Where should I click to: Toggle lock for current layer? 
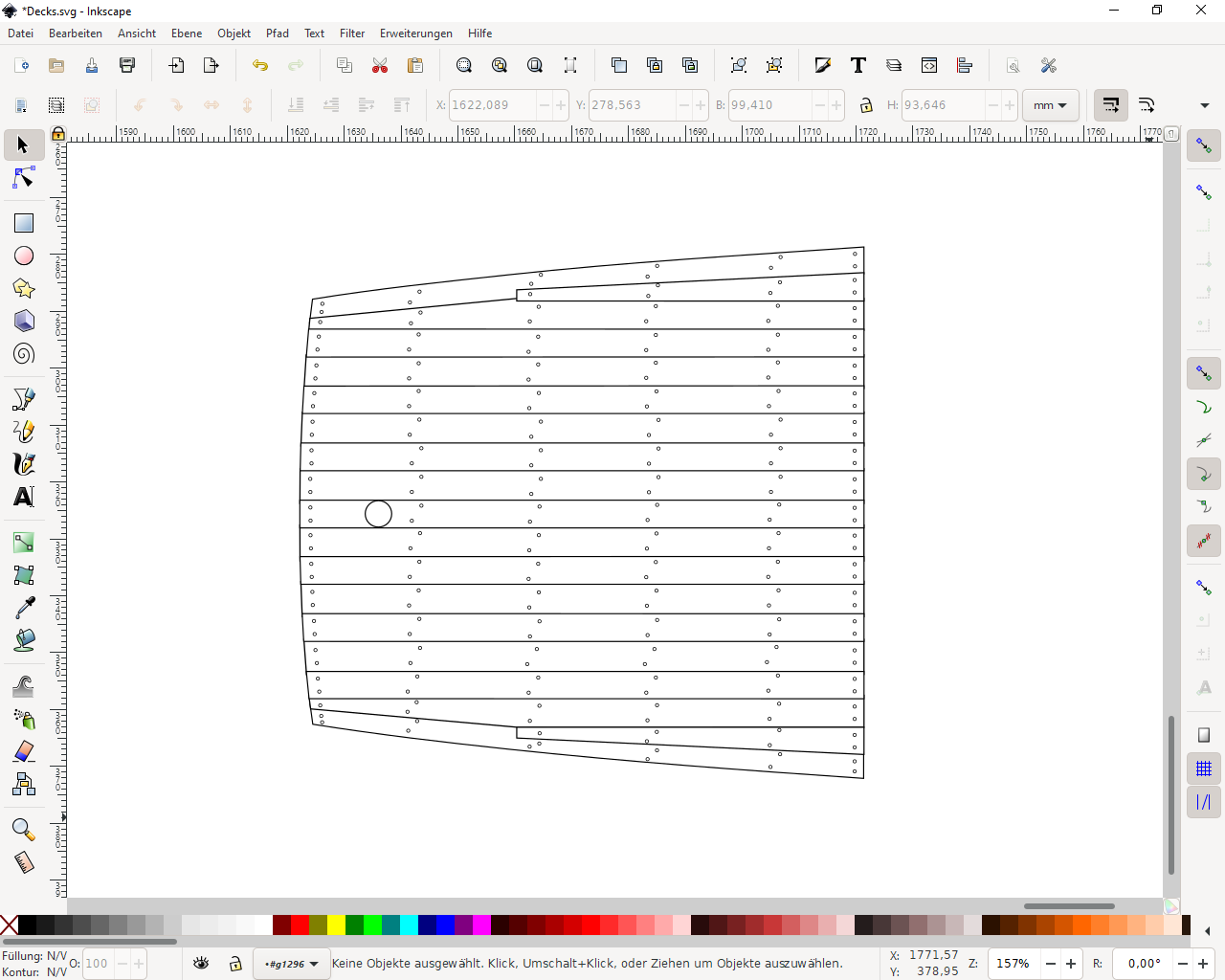tap(235, 964)
